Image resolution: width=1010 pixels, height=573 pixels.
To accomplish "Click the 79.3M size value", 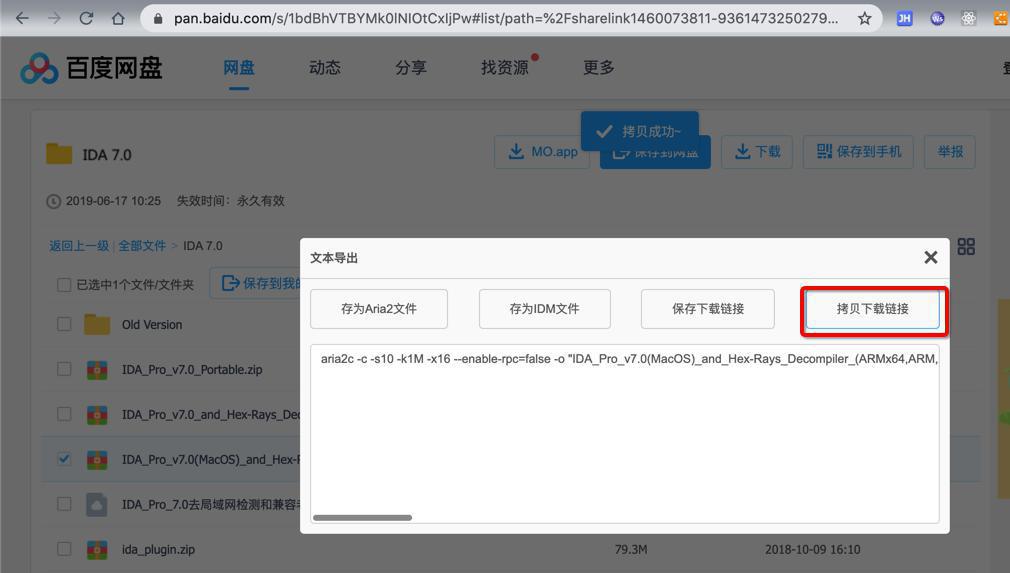I will 631,549.
